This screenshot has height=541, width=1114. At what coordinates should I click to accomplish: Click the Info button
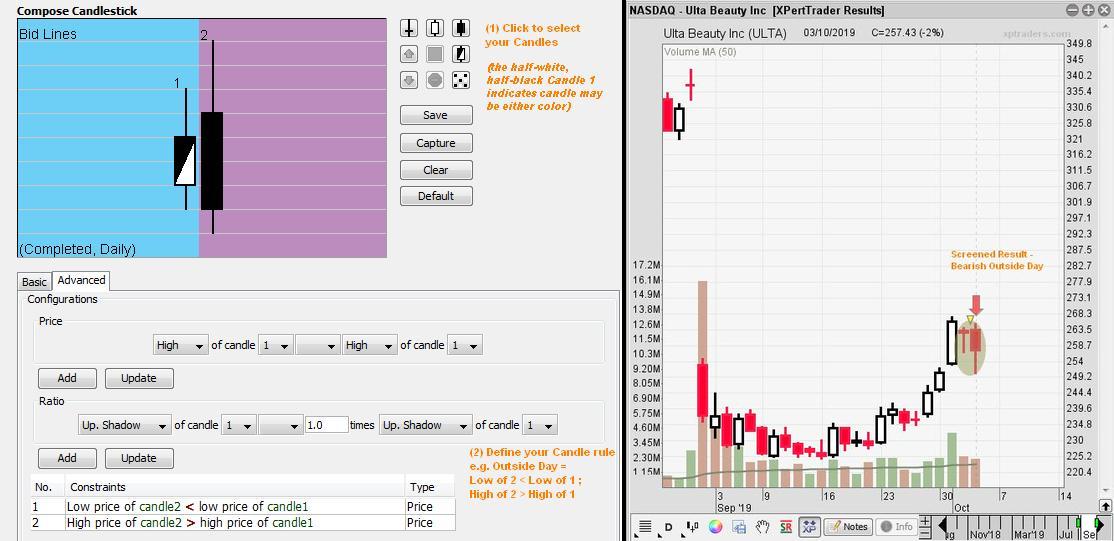(x=896, y=527)
